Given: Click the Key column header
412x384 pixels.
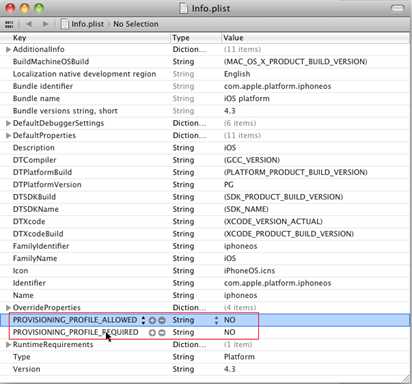Looking at the screenshot, I should pos(20,38).
